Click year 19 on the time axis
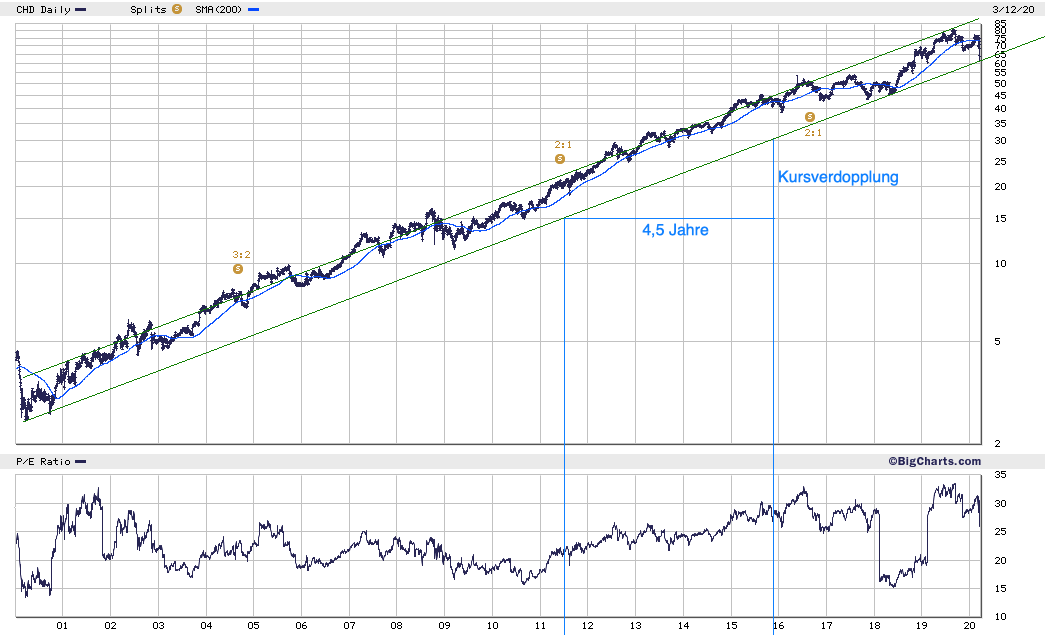 click(922, 626)
